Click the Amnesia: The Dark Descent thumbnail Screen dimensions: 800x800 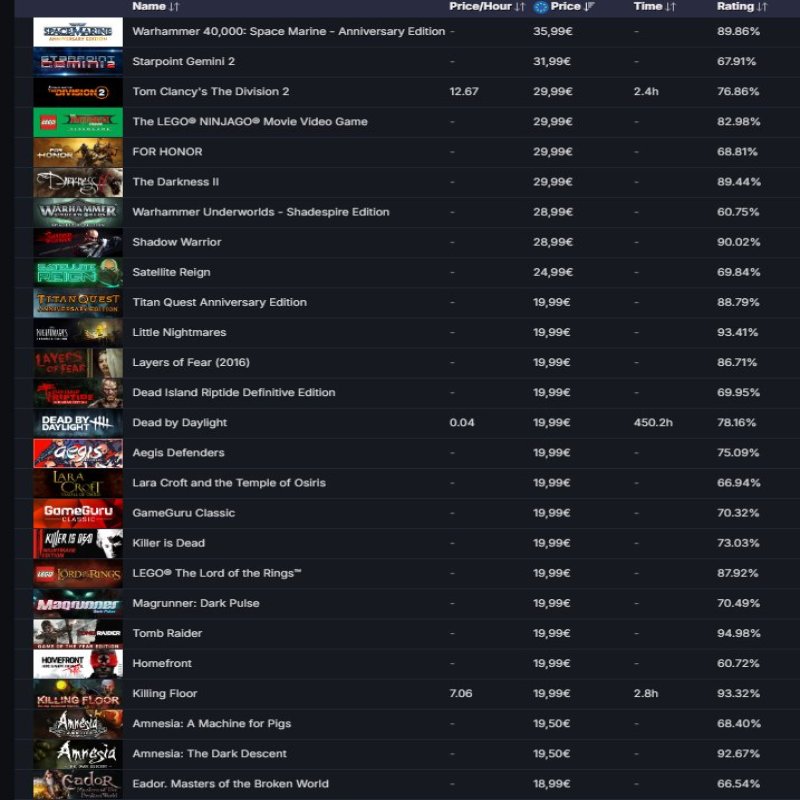(x=78, y=754)
